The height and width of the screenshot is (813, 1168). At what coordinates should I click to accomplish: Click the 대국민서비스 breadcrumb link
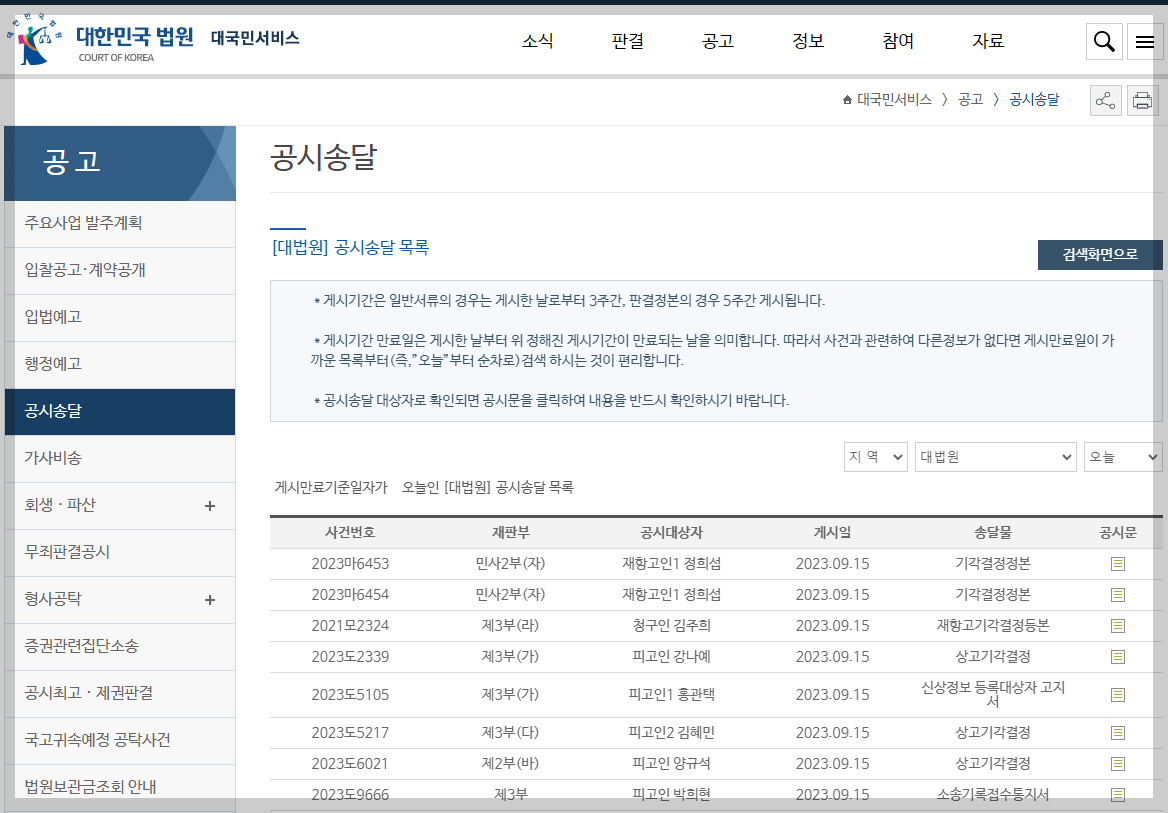coord(894,100)
